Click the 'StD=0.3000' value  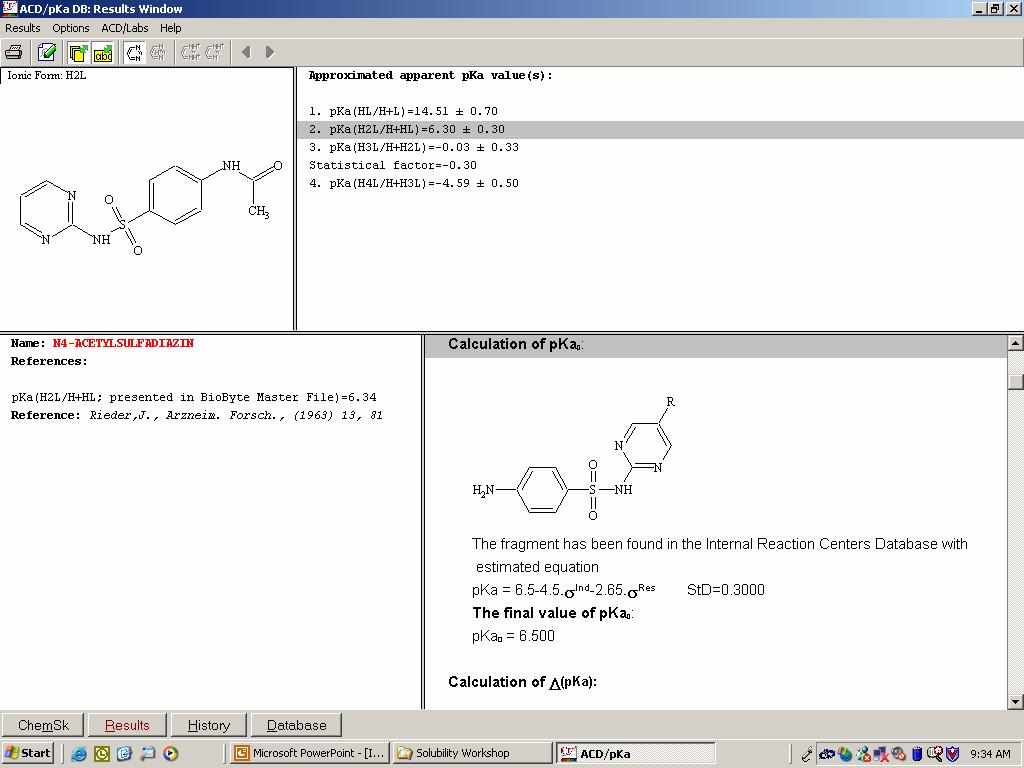coord(726,590)
